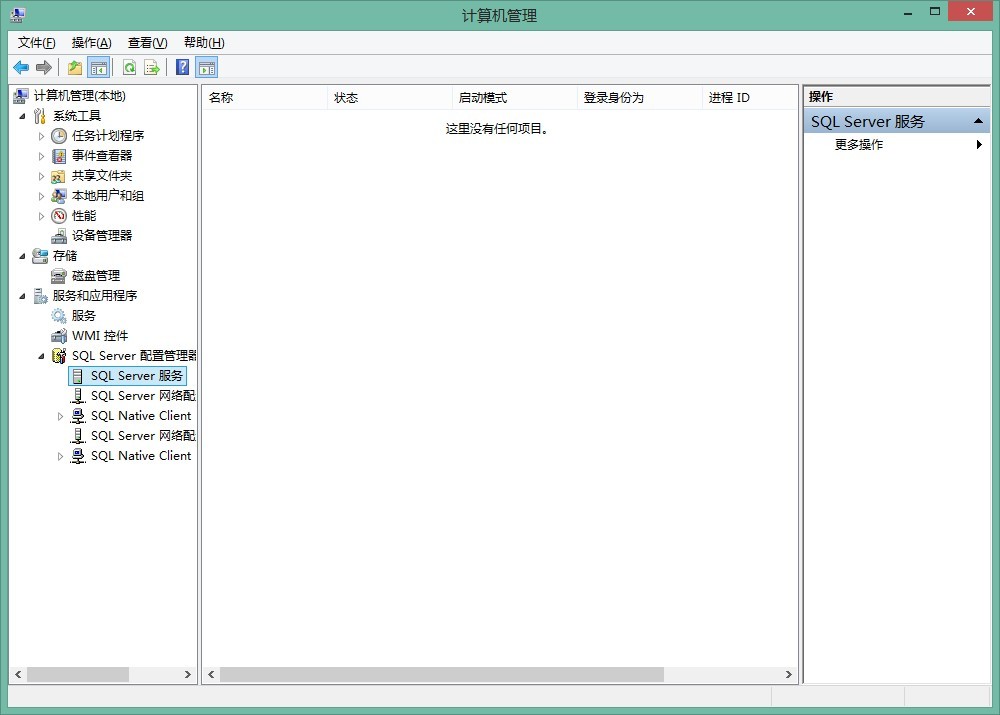Image resolution: width=1000 pixels, height=715 pixels.
Task: Click the 系统工具 tools icon
Action: pos(40,115)
